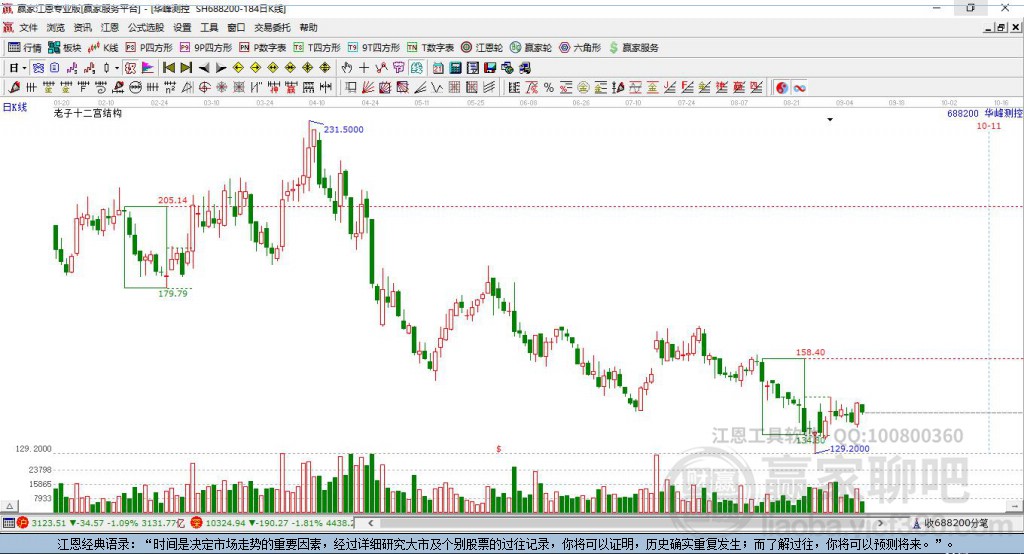Switch to K线 candlestick chart
Viewport: 1024px width, 554px height.
click(103, 48)
